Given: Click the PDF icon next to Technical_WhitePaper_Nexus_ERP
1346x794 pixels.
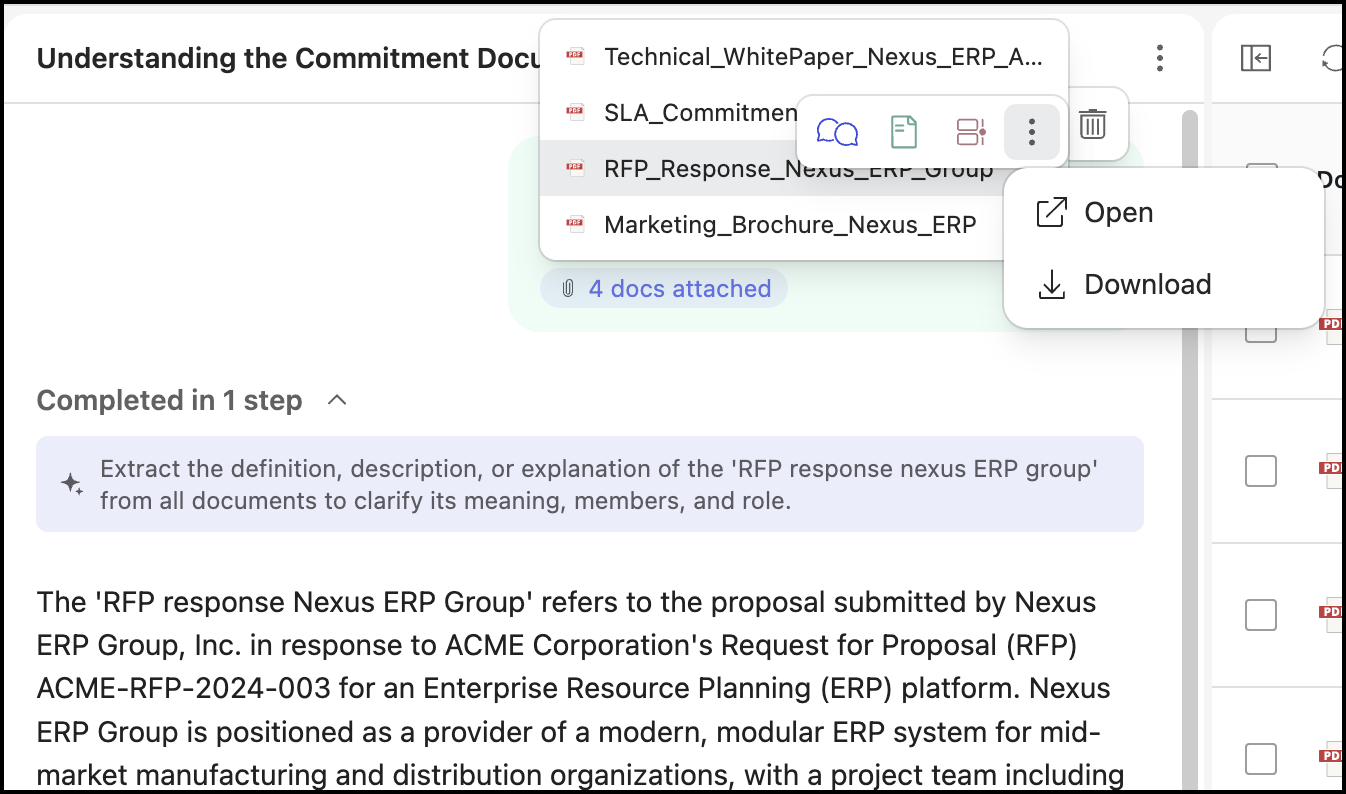Looking at the screenshot, I should [x=575, y=57].
